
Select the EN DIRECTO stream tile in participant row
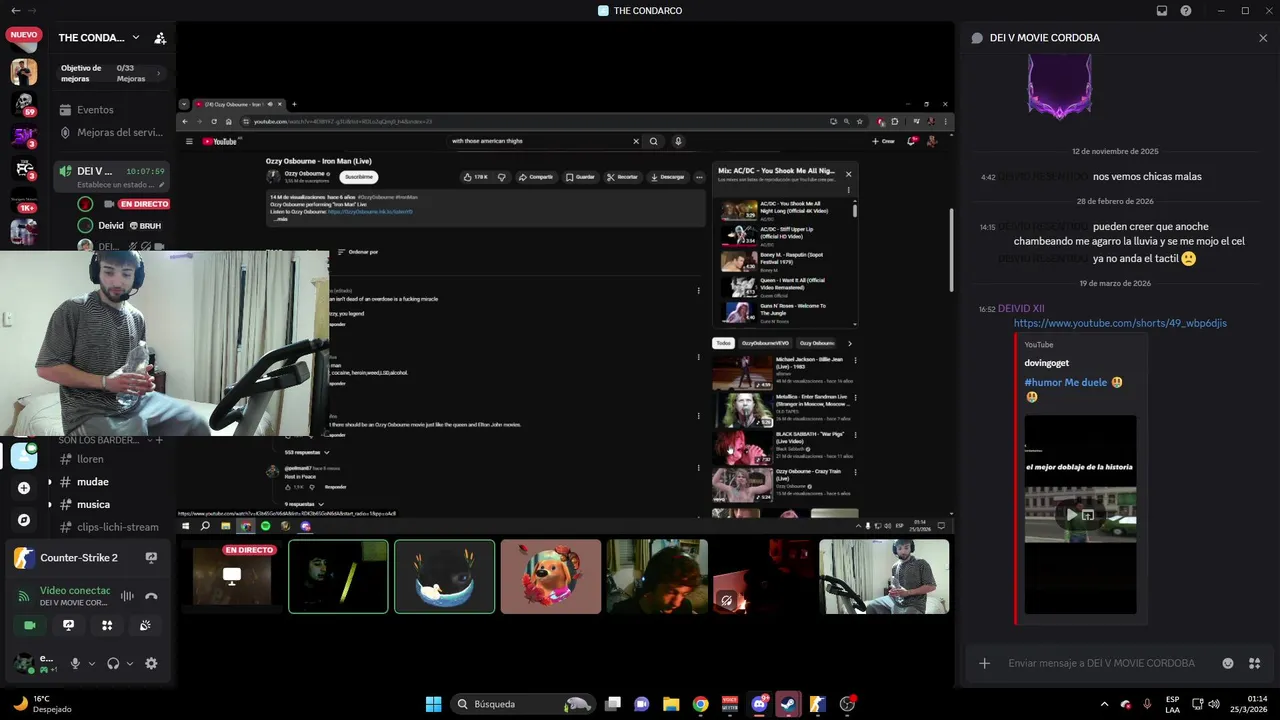point(232,576)
